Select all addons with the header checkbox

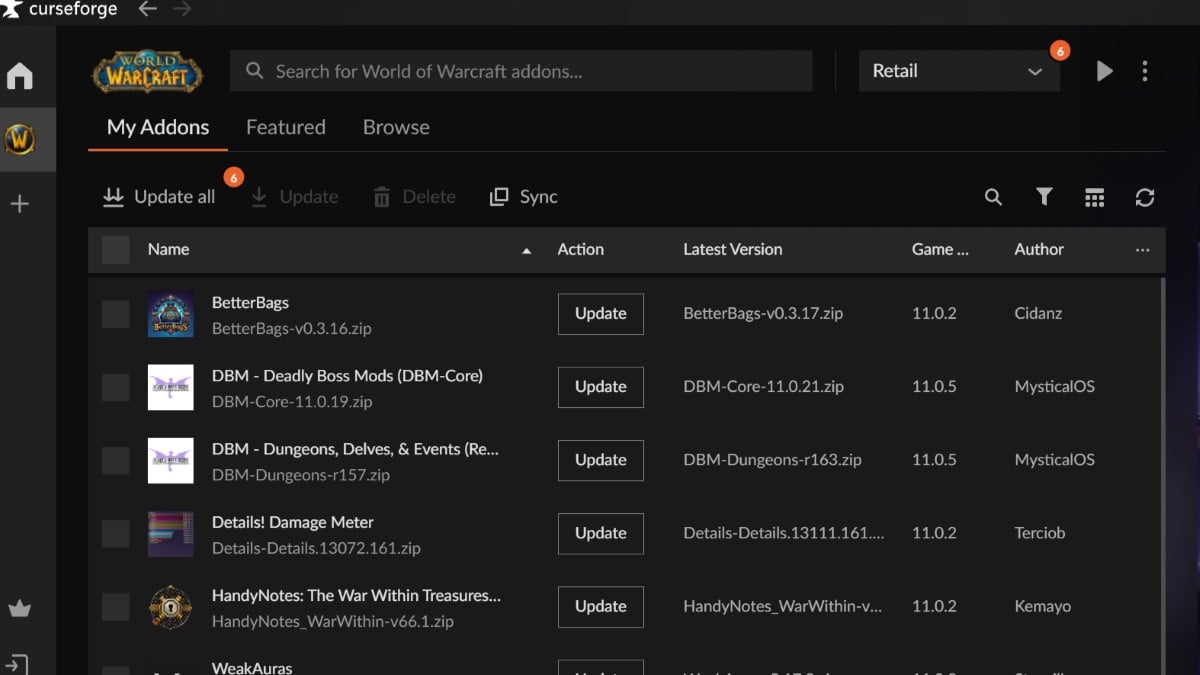pyautogui.click(x=115, y=249)
